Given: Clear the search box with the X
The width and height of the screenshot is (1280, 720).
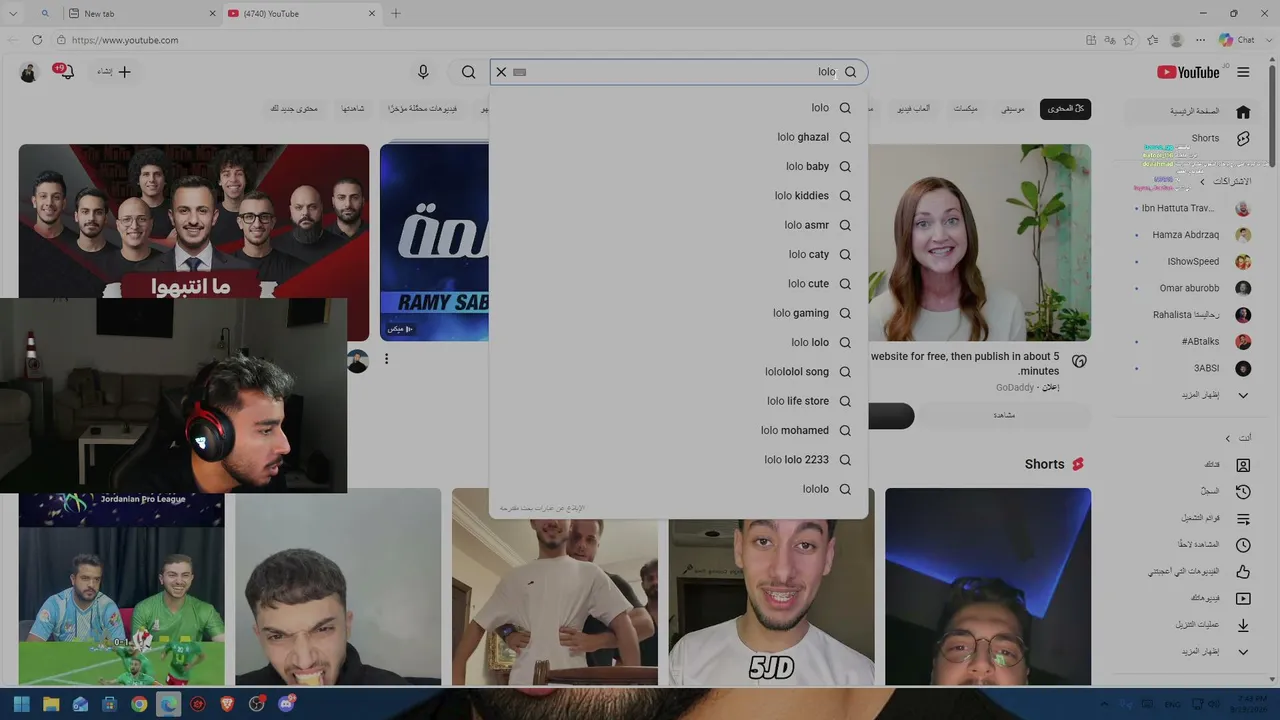Looking at the screenshot, I should (x=501, y=72).
